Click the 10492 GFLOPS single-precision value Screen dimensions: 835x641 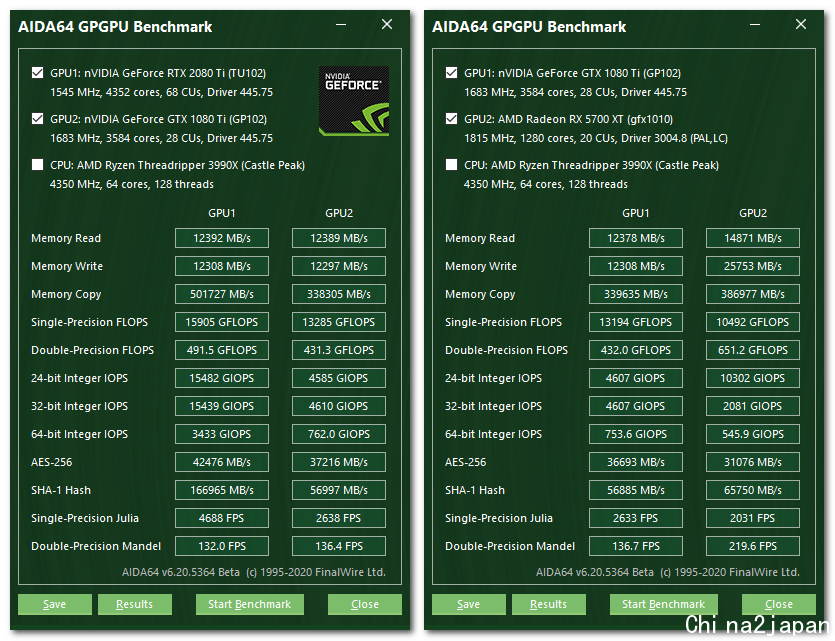click(x=752, y=322)
